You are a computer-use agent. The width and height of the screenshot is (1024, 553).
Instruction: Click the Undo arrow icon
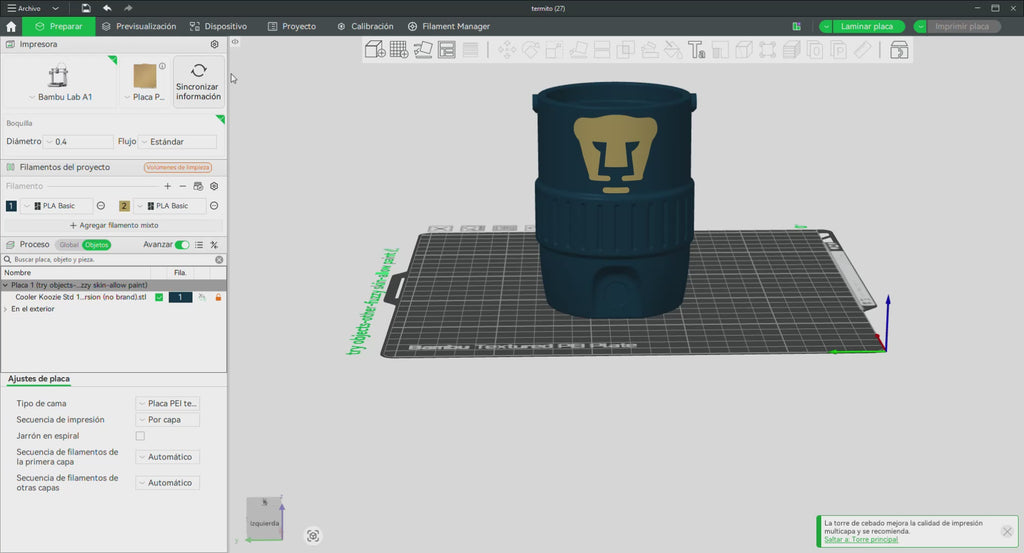[107, 8]
